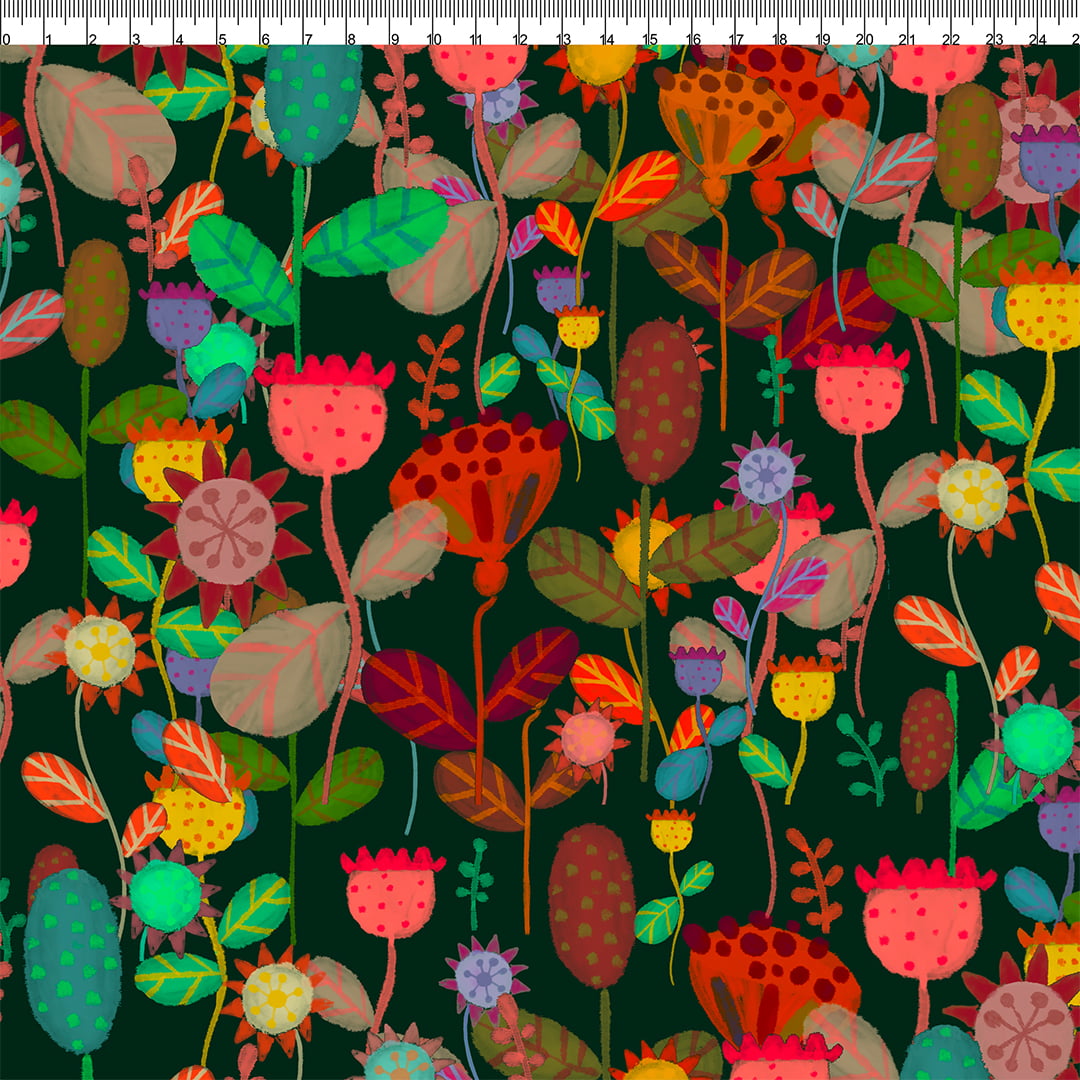Click the 8 mark on the ruler
The width and height of the screenshot is (1080, 1080).
click(351, 39)
